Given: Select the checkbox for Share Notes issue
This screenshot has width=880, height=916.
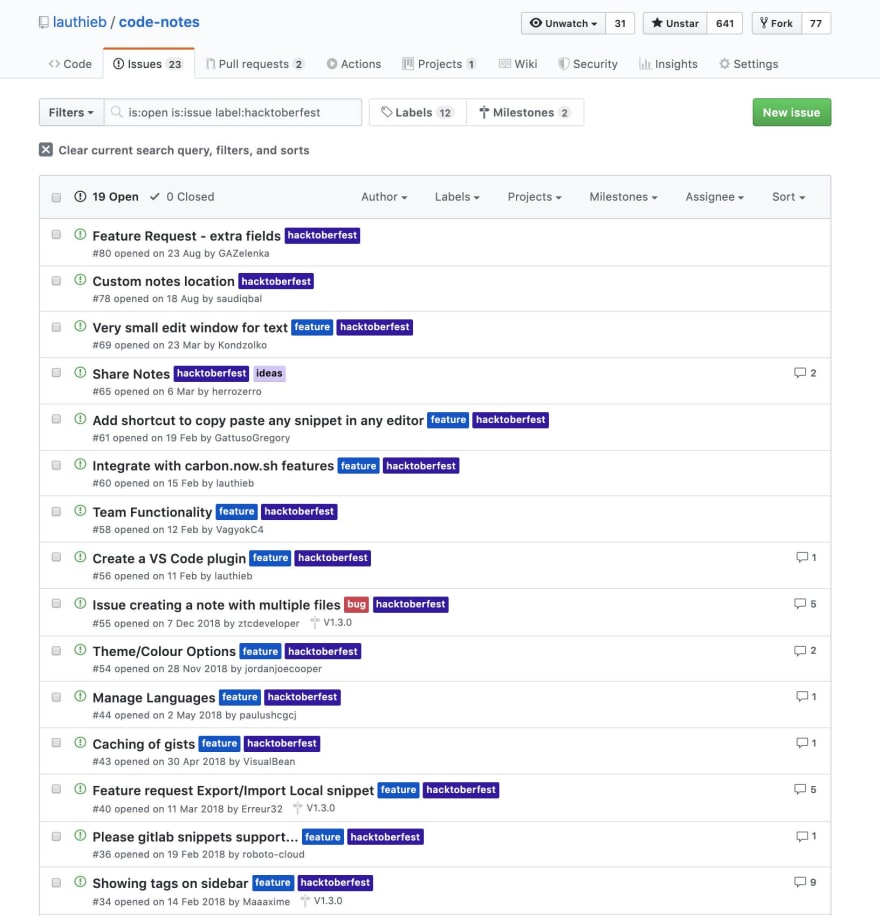Looking at the screenshot, I should (x=56, y=372).
